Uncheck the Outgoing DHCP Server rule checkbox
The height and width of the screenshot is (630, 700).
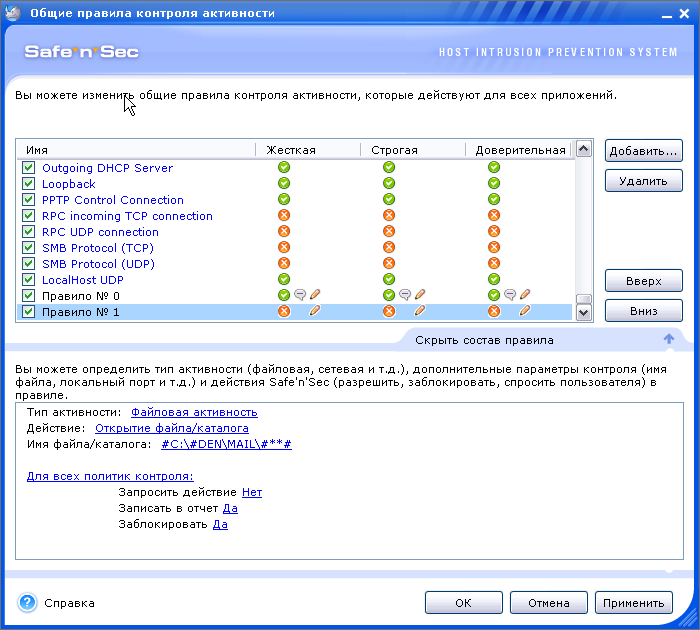pos(28,168)
